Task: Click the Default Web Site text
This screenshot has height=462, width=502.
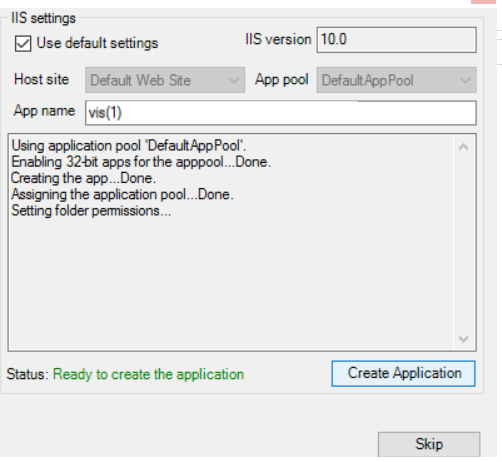Action: pyautogui.click(x=140, y=80)
